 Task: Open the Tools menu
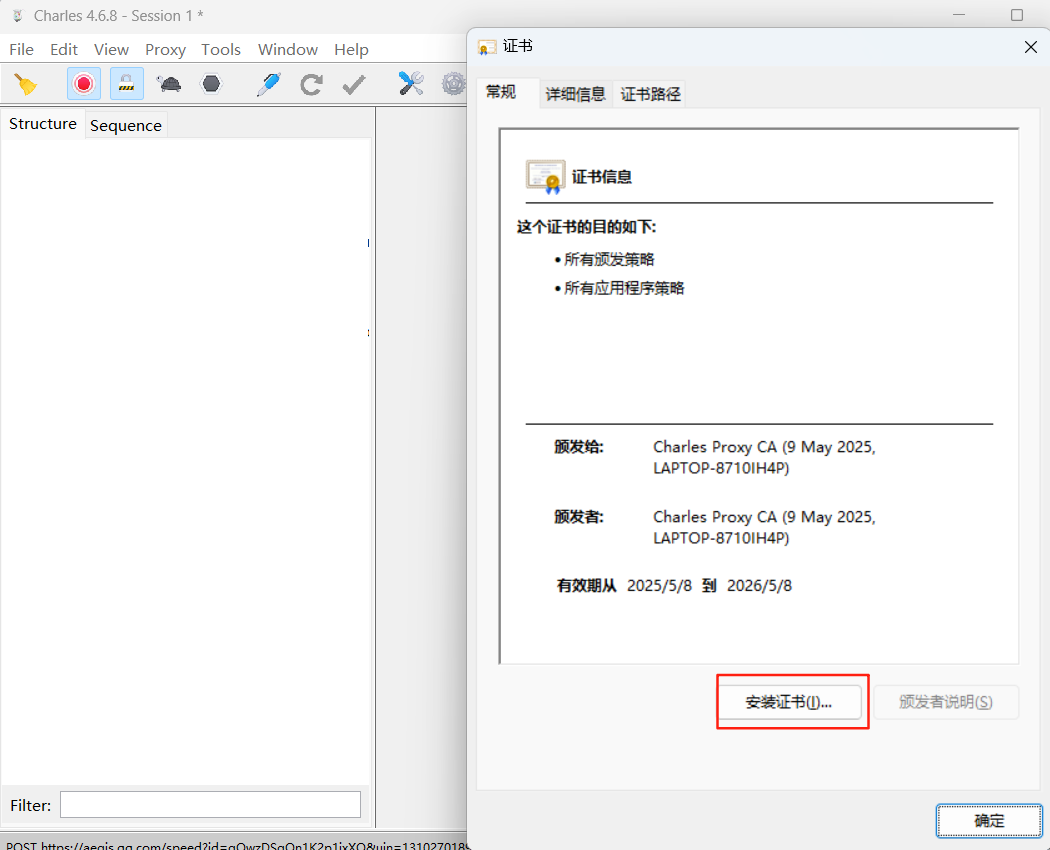point(220,49)
